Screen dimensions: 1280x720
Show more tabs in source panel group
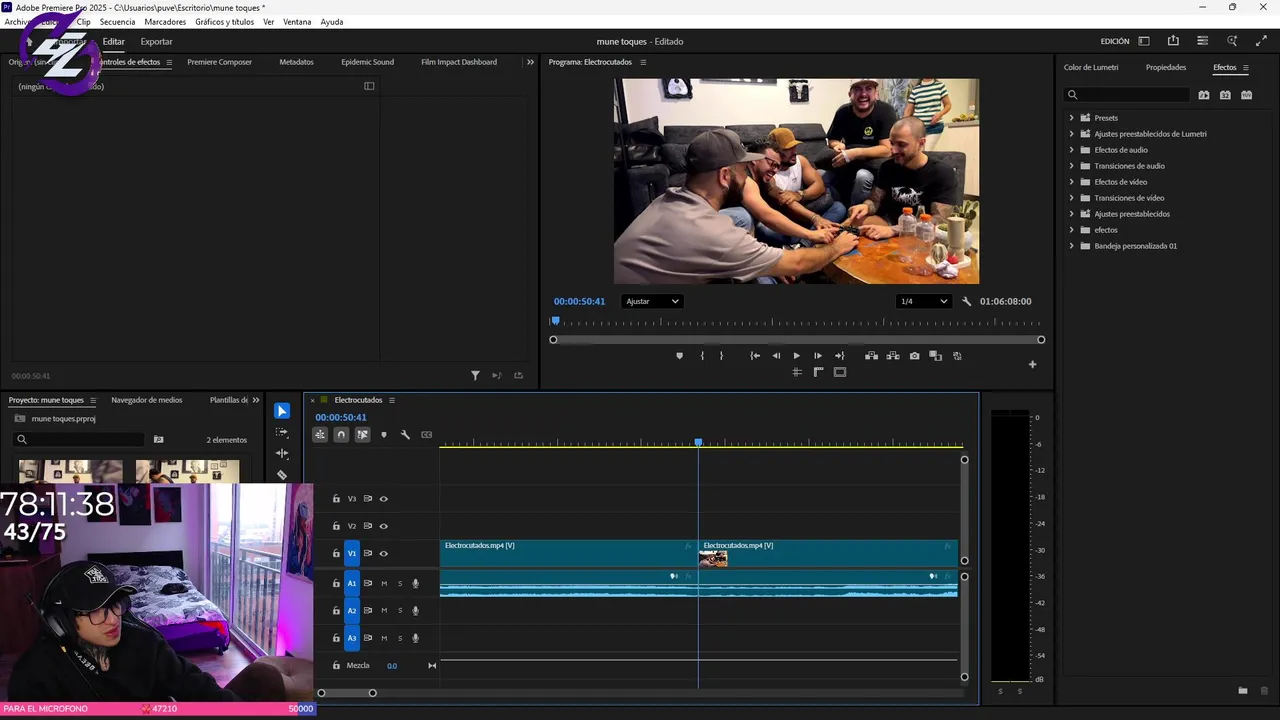coord(530,62)
